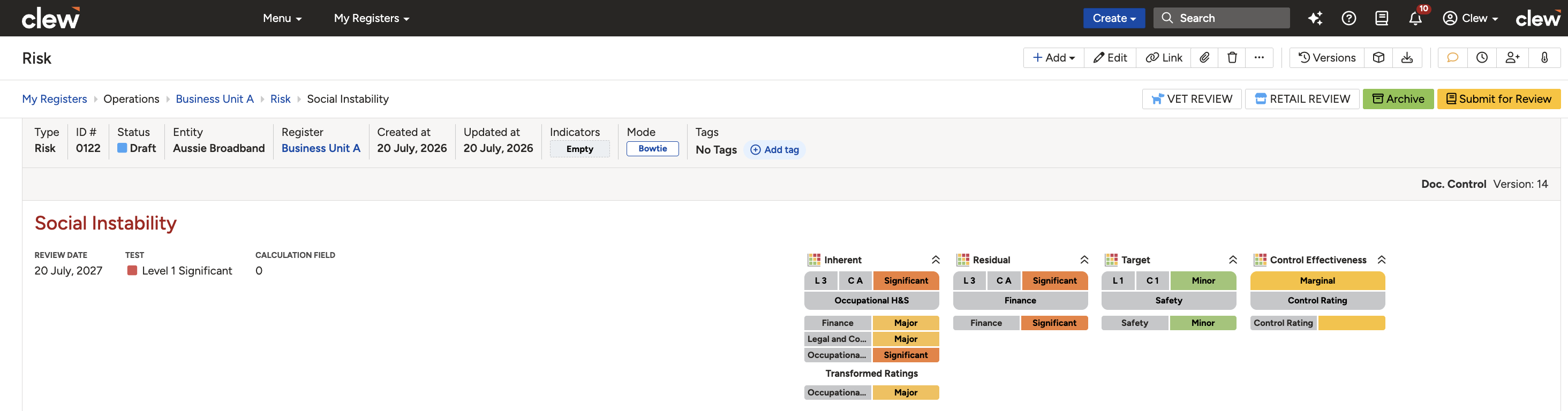Open the My Registers menu
This screenshot has width=1568, height=411.
click(x=371, y=18)
